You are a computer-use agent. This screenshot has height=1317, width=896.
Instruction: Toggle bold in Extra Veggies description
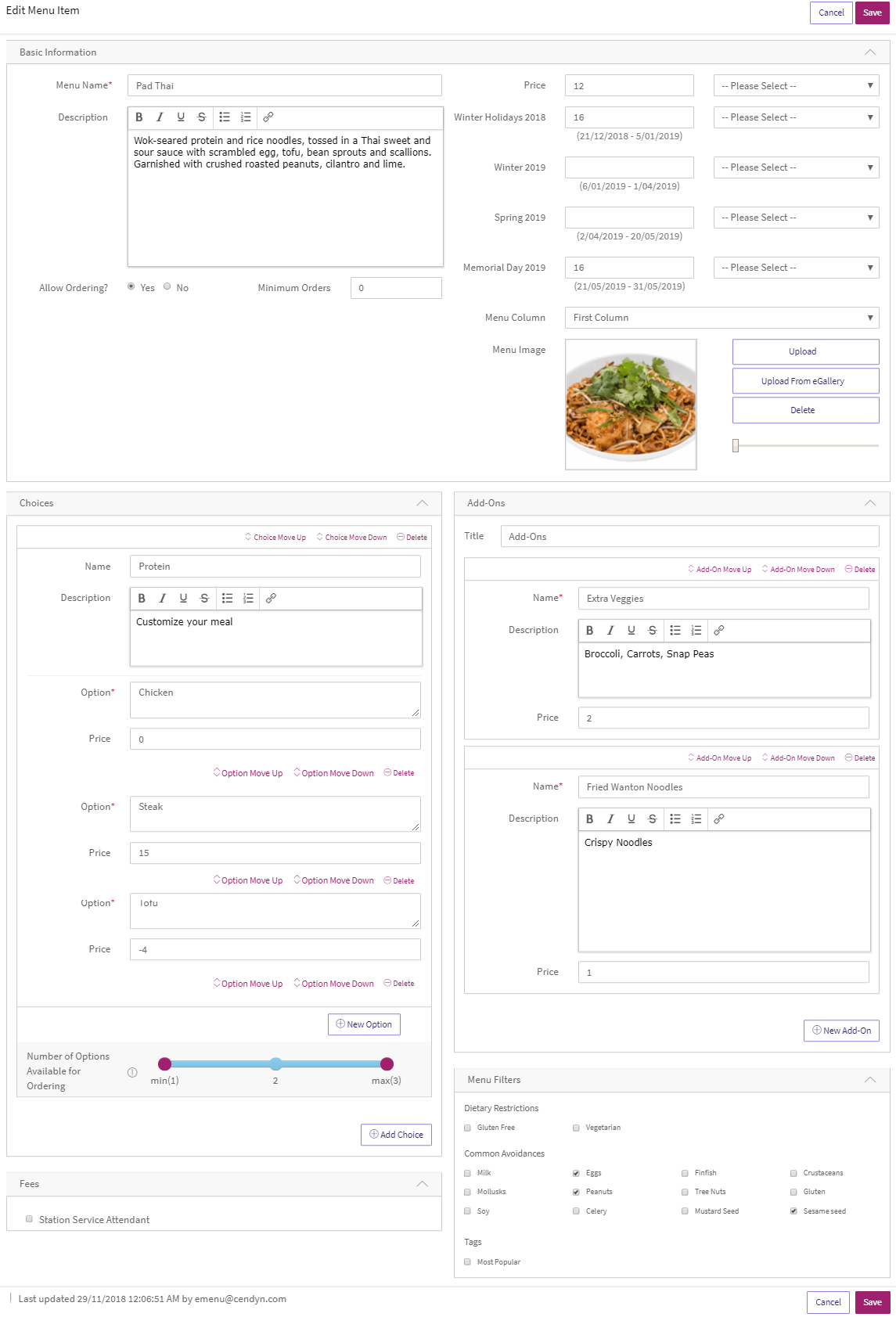pyautogui.click(x=590, y=631)
